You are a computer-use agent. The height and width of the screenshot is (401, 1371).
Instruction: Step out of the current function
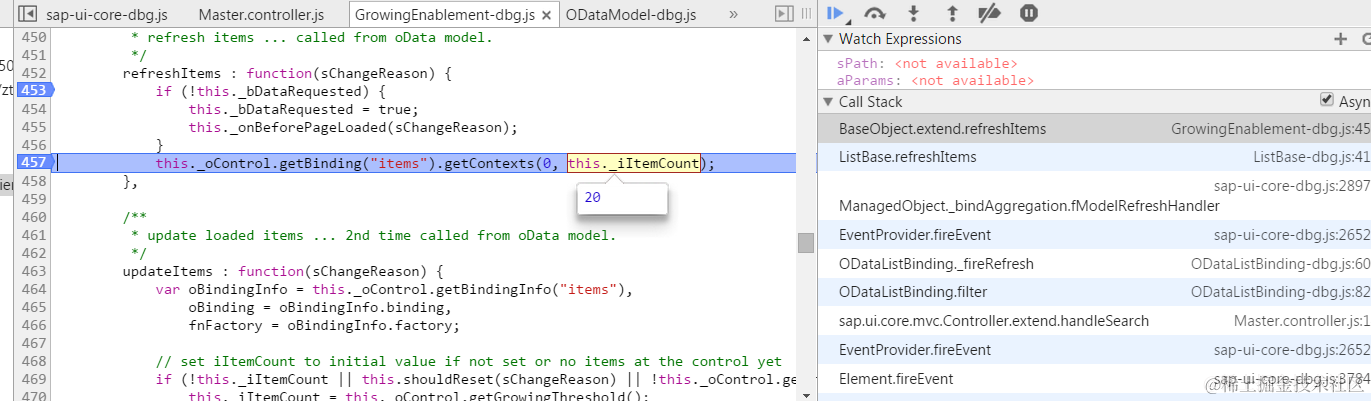(951, 13)
